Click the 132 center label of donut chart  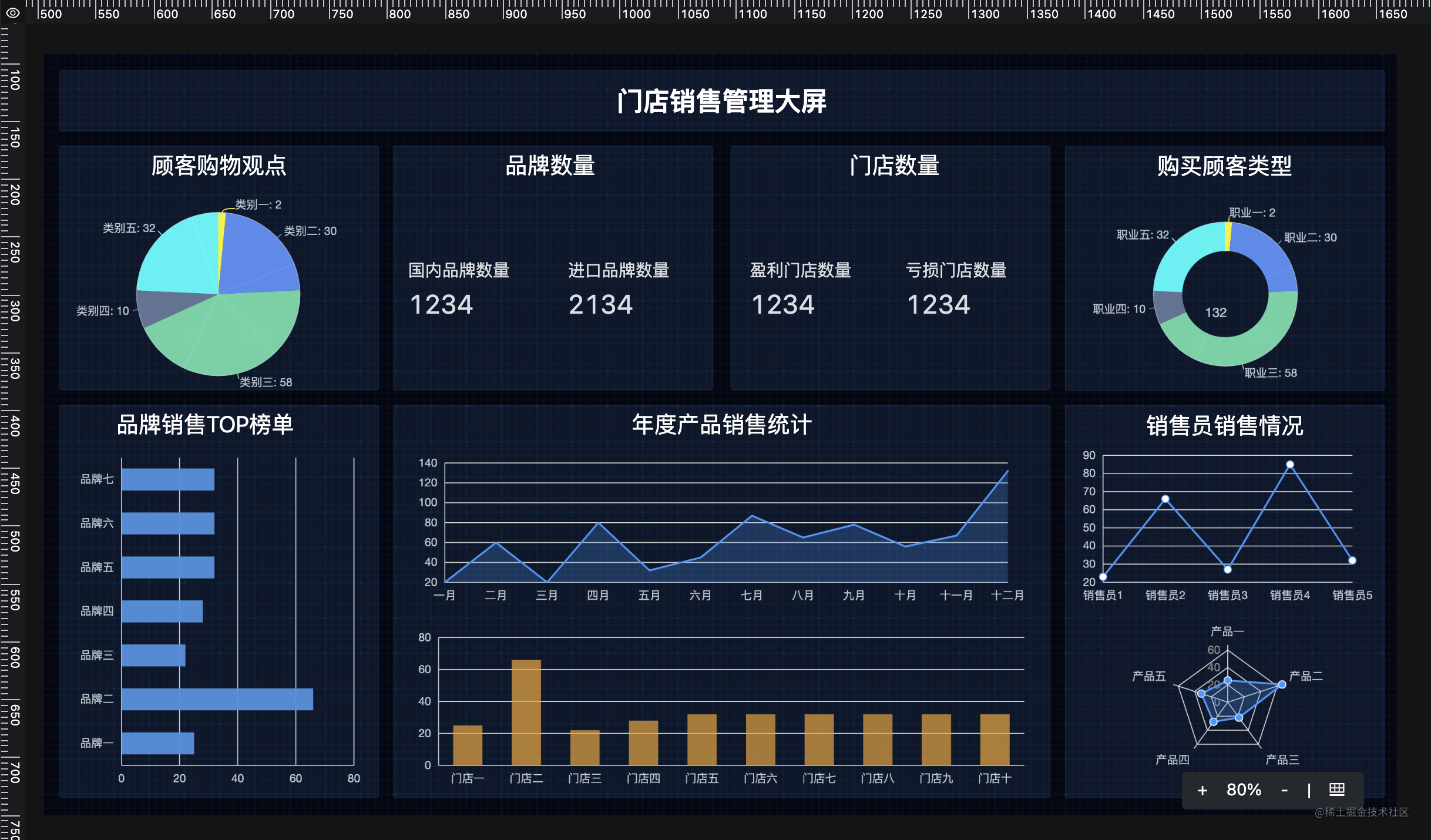click(1215, 313)
